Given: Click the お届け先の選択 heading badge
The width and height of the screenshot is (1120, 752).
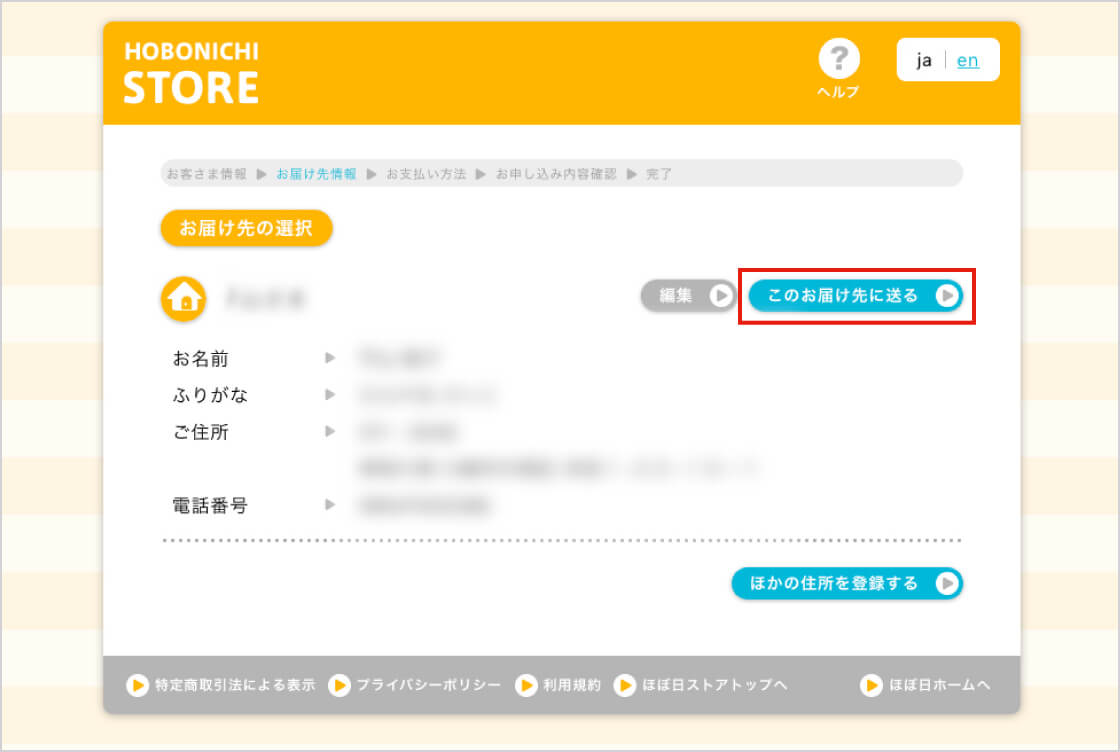Looking at the screenshot, I should coord(246,228).
